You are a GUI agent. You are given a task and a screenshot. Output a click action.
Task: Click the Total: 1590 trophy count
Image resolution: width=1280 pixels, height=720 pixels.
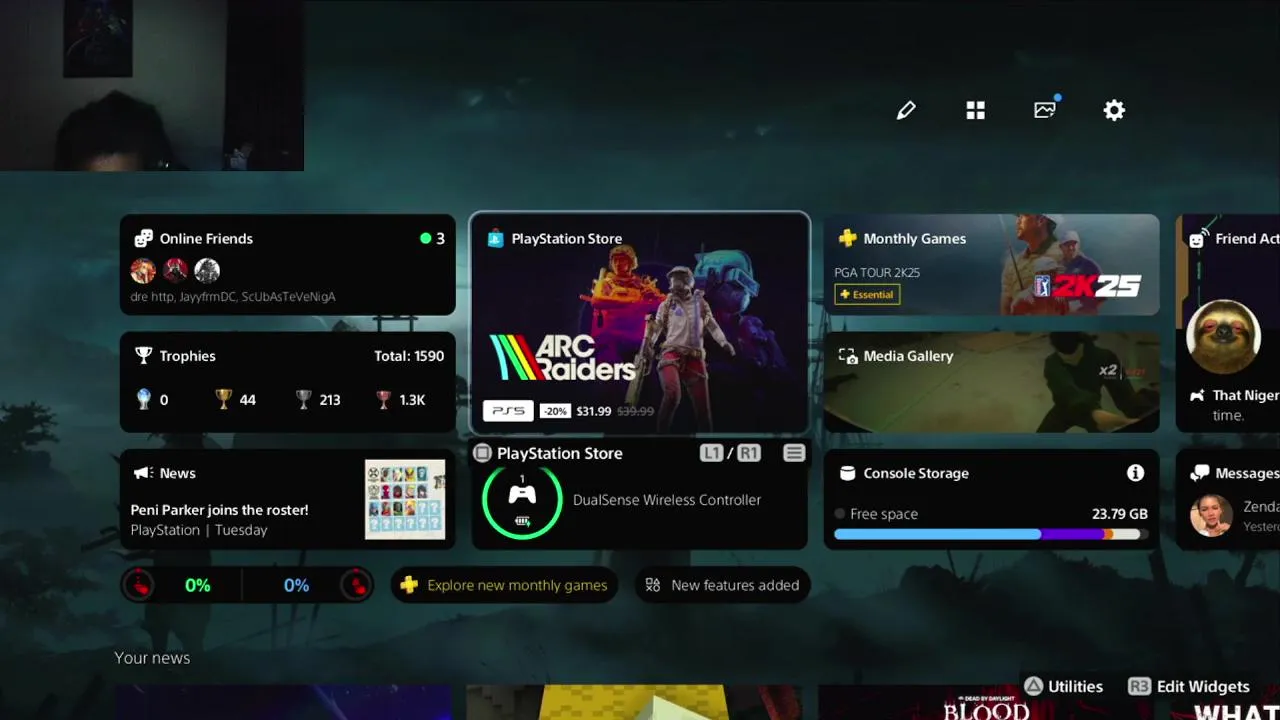coord(409,356)
